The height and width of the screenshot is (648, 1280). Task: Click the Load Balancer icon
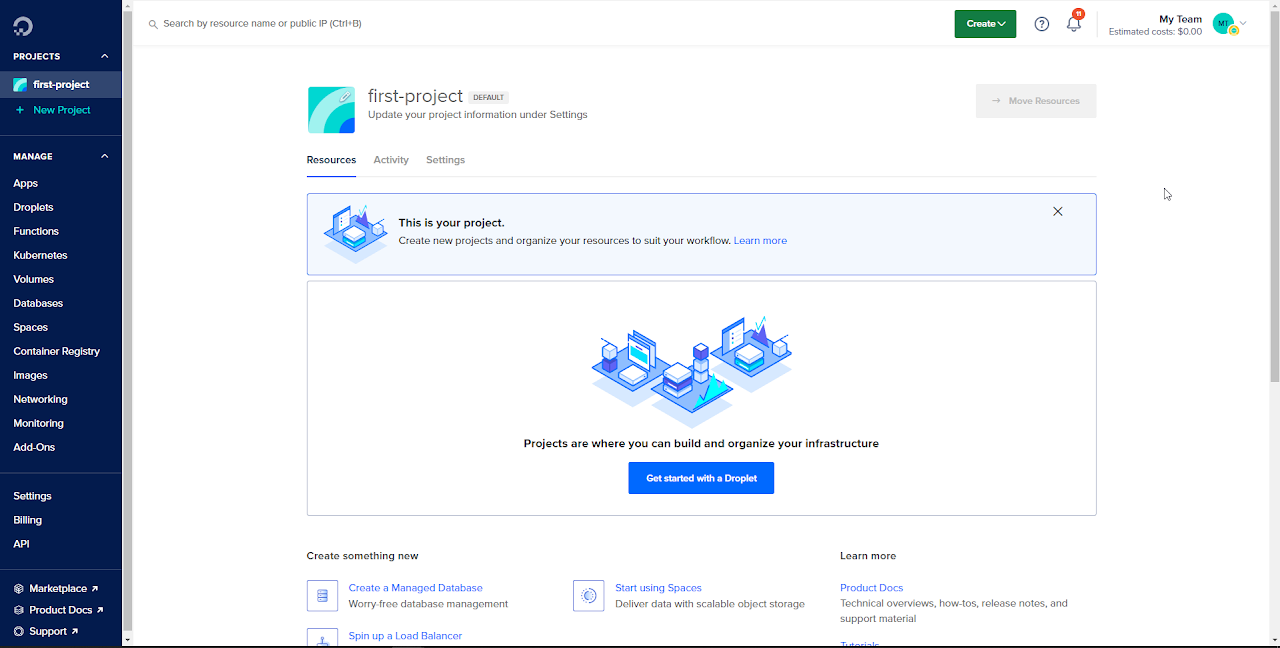coord(322,638)
